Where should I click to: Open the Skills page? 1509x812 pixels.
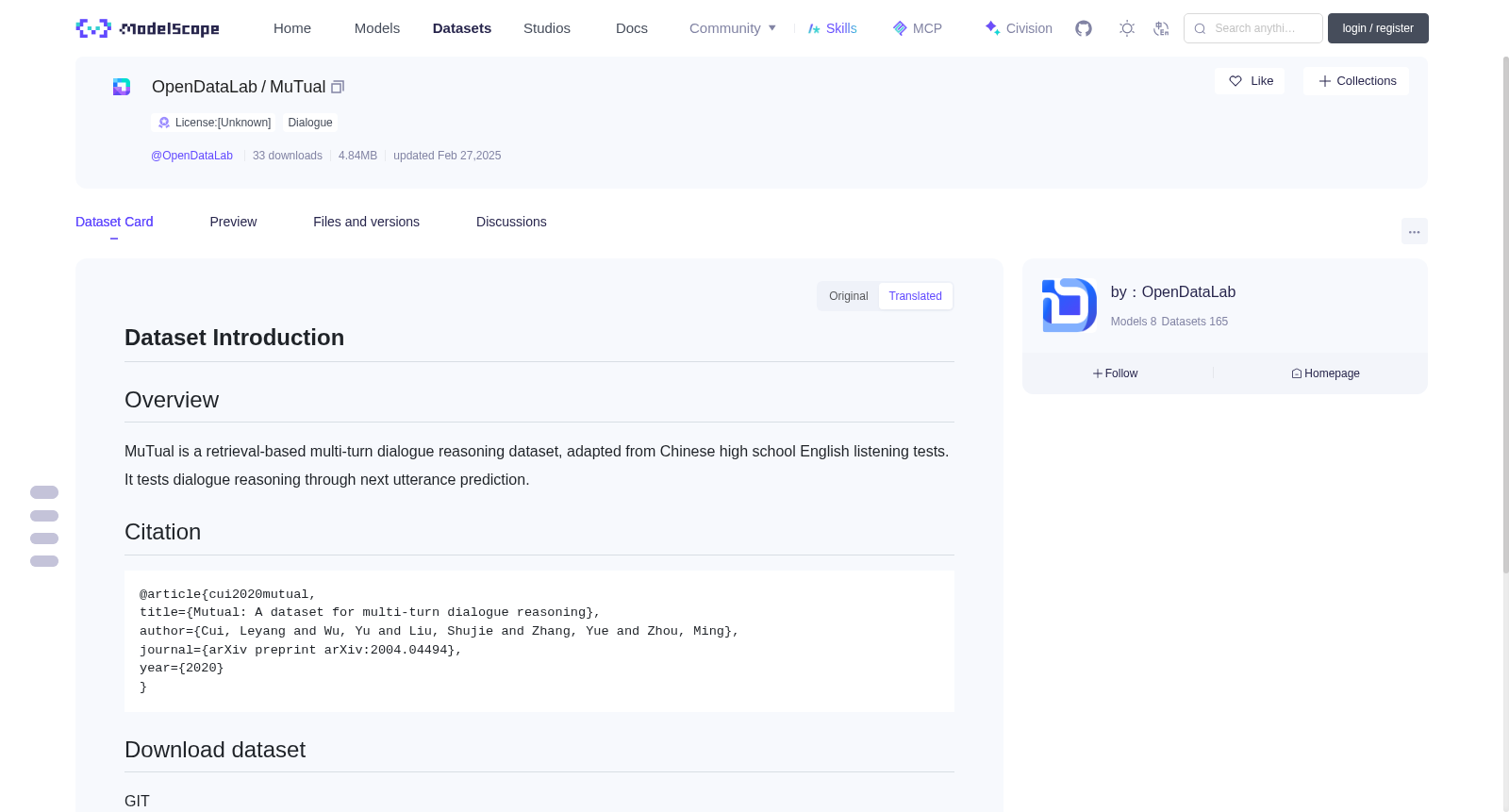(832, 28)
